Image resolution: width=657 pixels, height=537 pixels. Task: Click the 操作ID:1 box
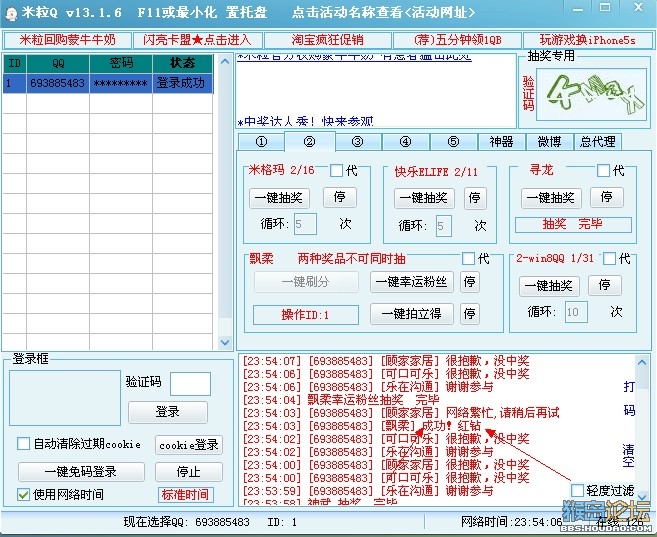point(305,315)
